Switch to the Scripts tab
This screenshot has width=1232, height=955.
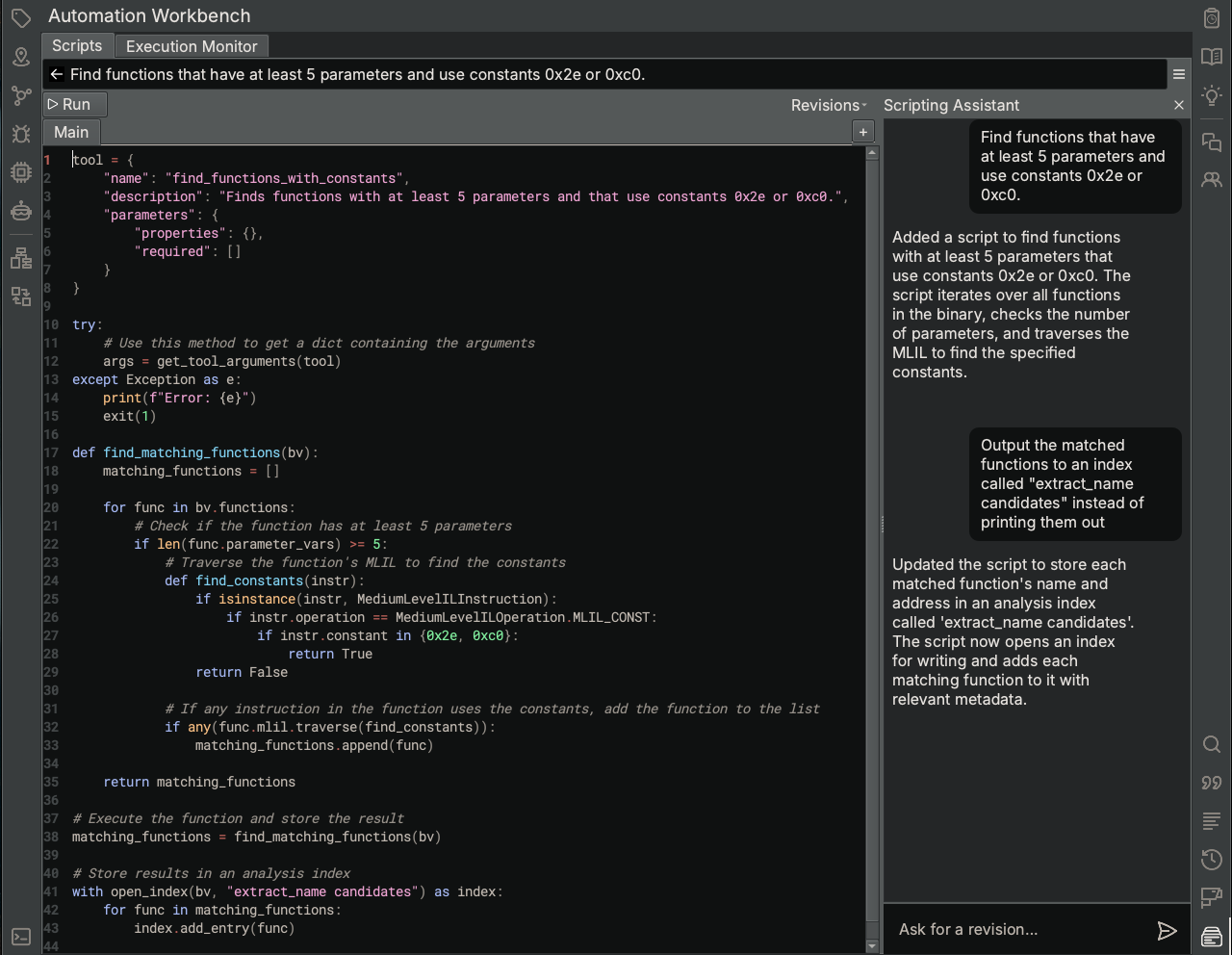click(x=77, y=45)
